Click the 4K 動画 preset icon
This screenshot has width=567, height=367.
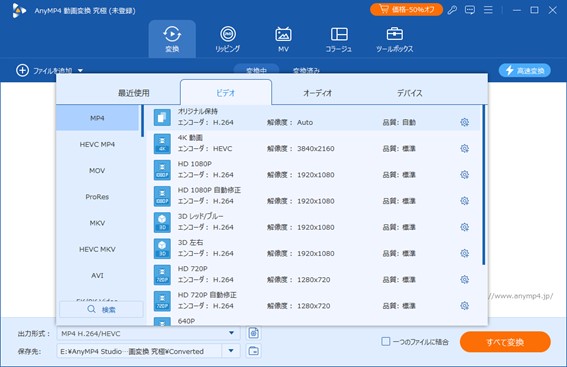point(162,144)
